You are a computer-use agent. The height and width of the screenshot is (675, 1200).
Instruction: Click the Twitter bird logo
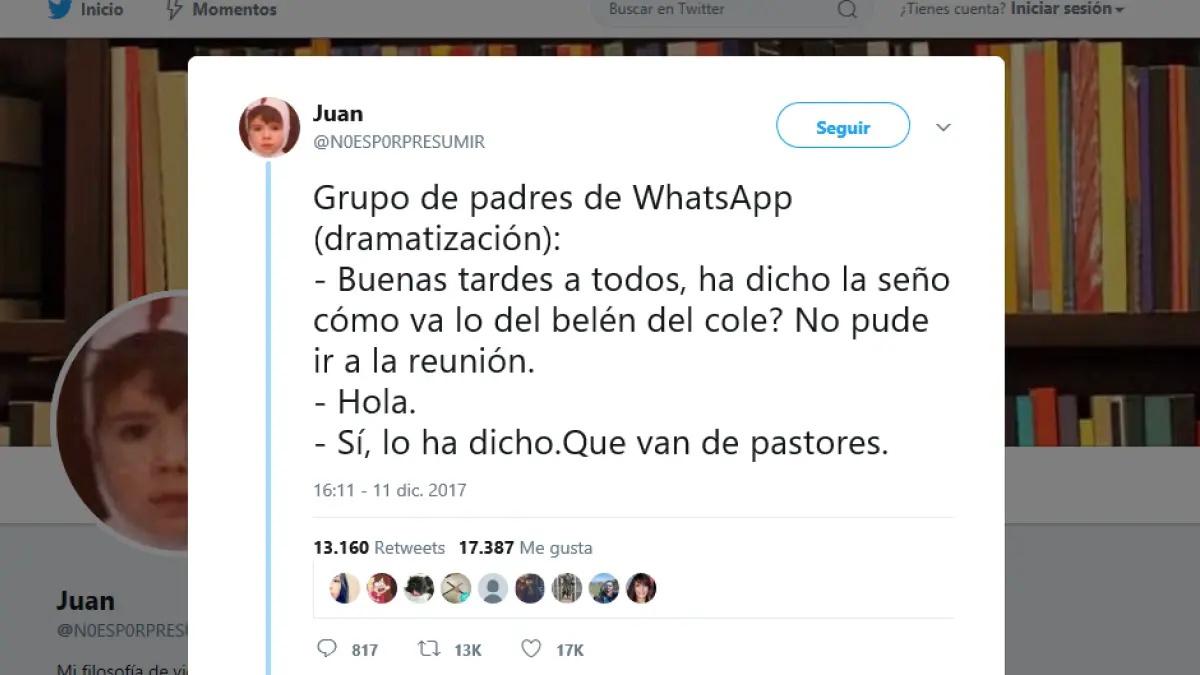tap(61, 8)
